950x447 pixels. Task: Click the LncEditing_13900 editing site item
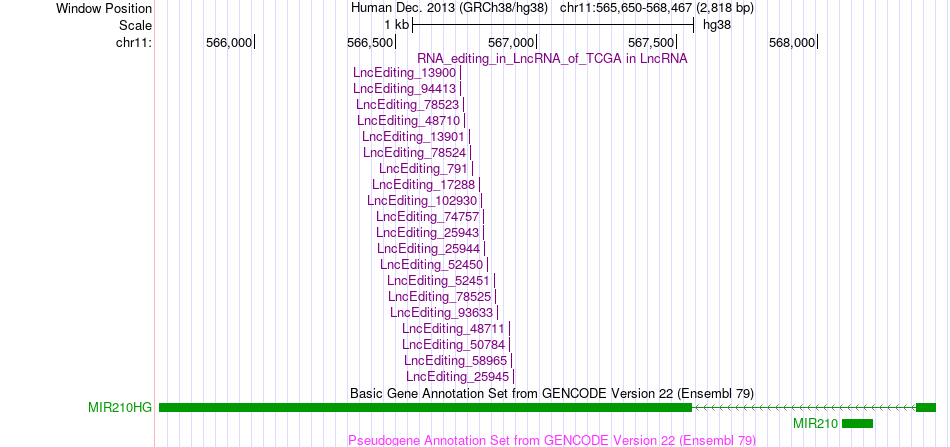tap(404, 73)
